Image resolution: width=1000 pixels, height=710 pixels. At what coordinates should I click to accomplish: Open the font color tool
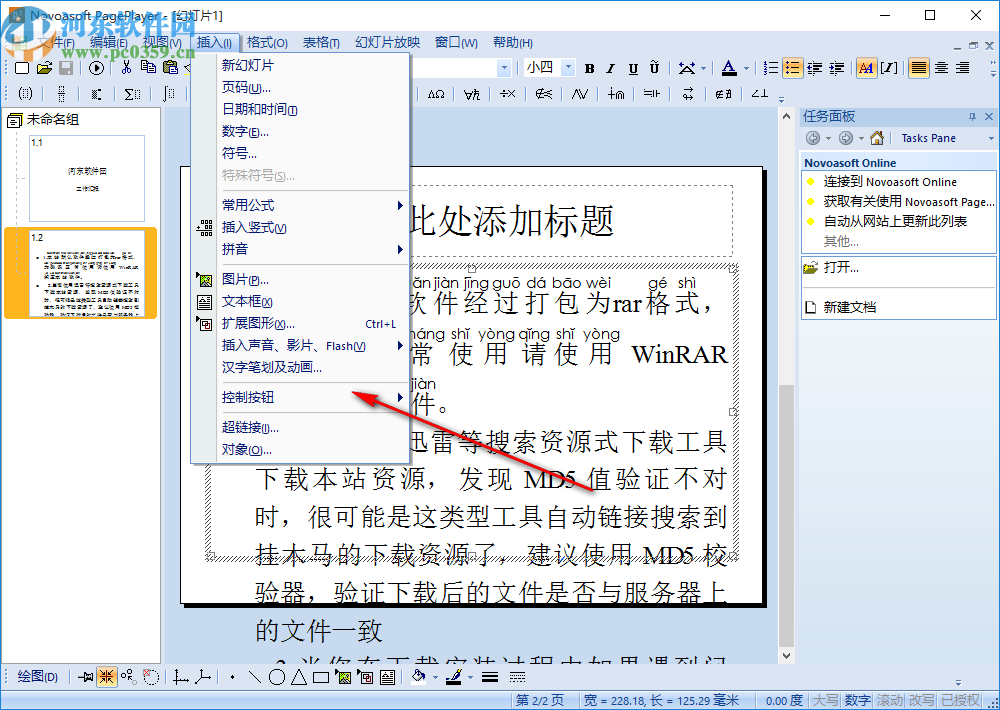728,68
